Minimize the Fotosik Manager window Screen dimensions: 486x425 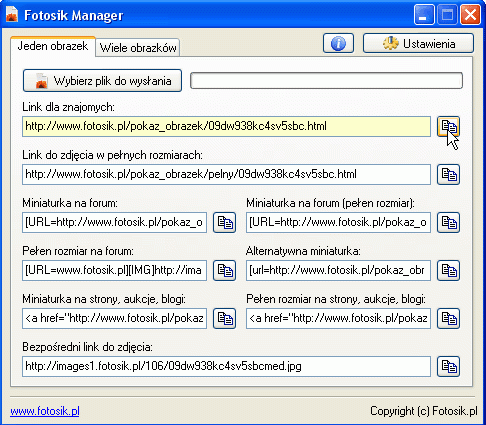click(x=424, y=15)
